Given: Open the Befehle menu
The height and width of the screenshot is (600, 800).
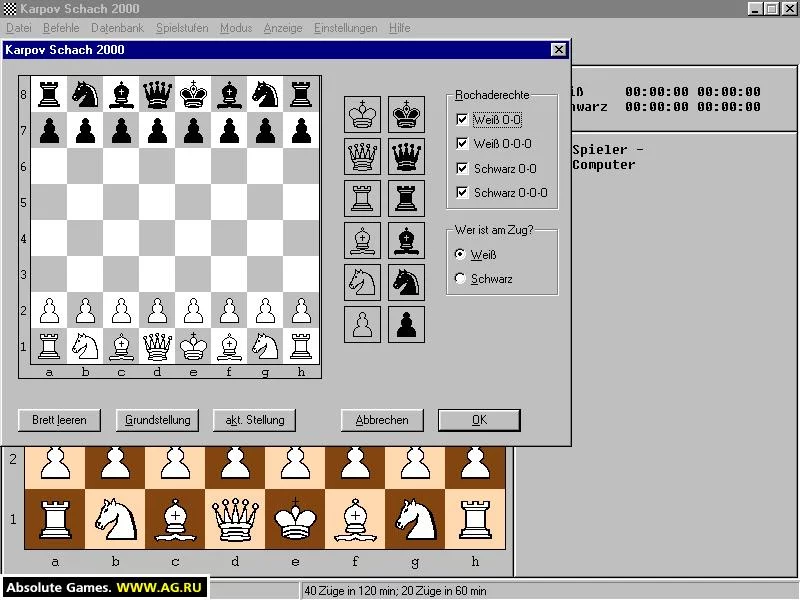Looking at the screenshot, I should [x=61, y=28].
